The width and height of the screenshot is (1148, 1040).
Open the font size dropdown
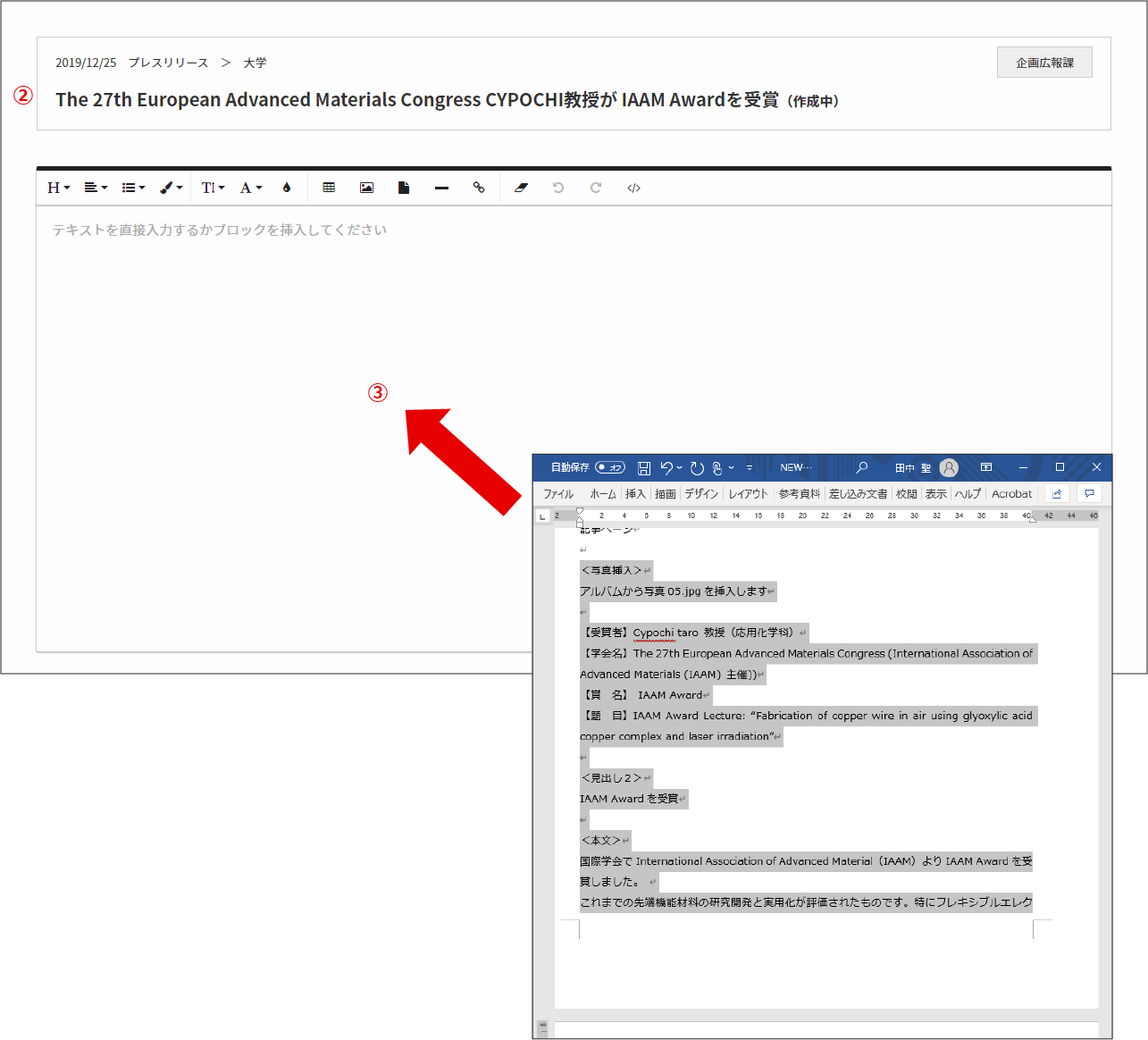[213, 188]
